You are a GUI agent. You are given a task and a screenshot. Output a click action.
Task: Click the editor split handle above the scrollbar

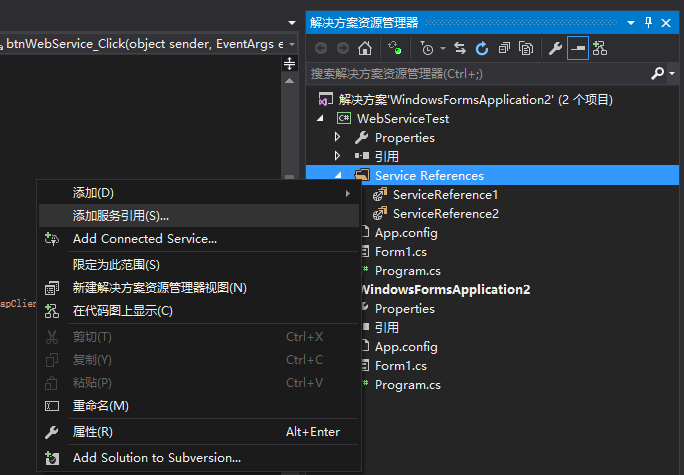(289, 64)
